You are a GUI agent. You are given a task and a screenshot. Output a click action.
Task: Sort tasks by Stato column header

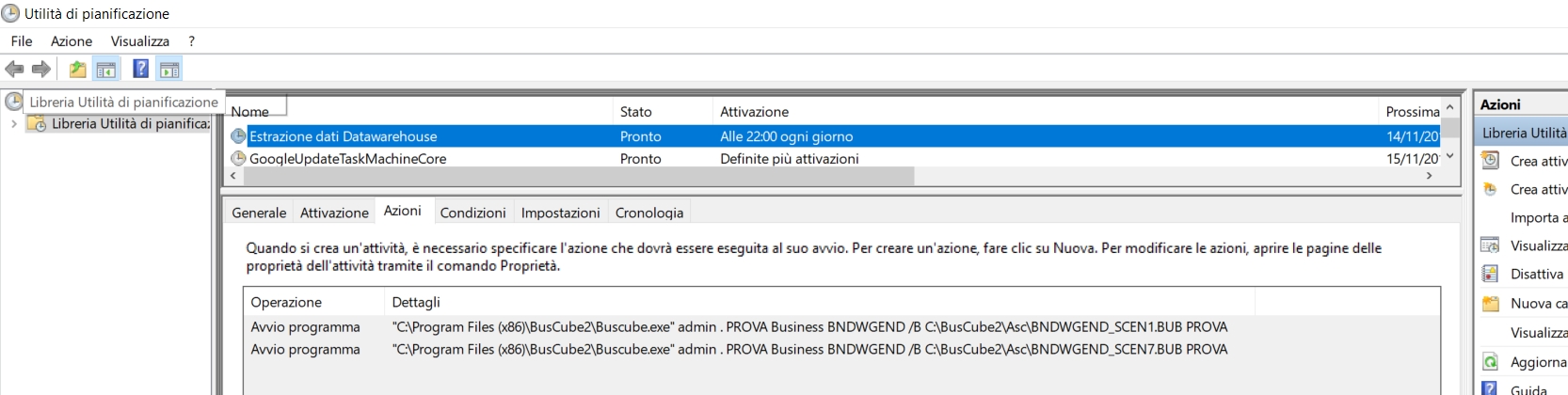(664, 111)
